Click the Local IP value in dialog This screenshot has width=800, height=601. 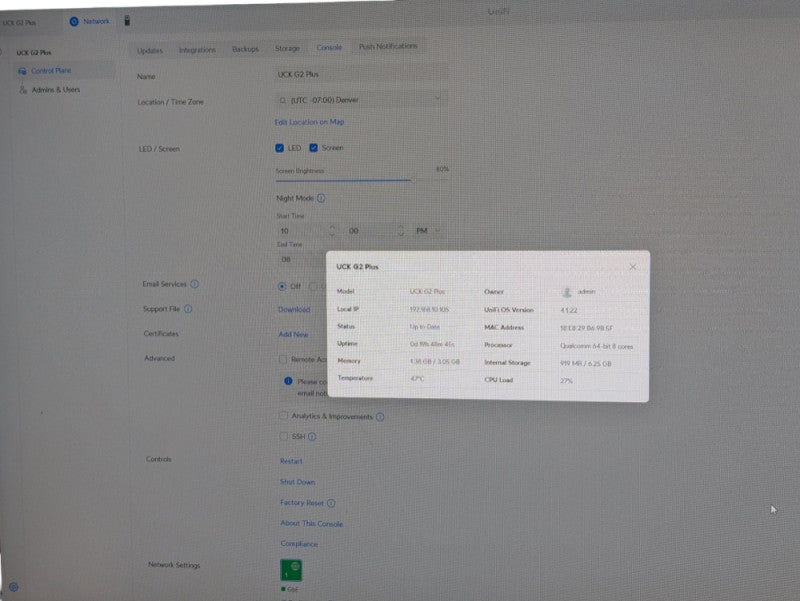pyautogui.click(x=429, y=310)
